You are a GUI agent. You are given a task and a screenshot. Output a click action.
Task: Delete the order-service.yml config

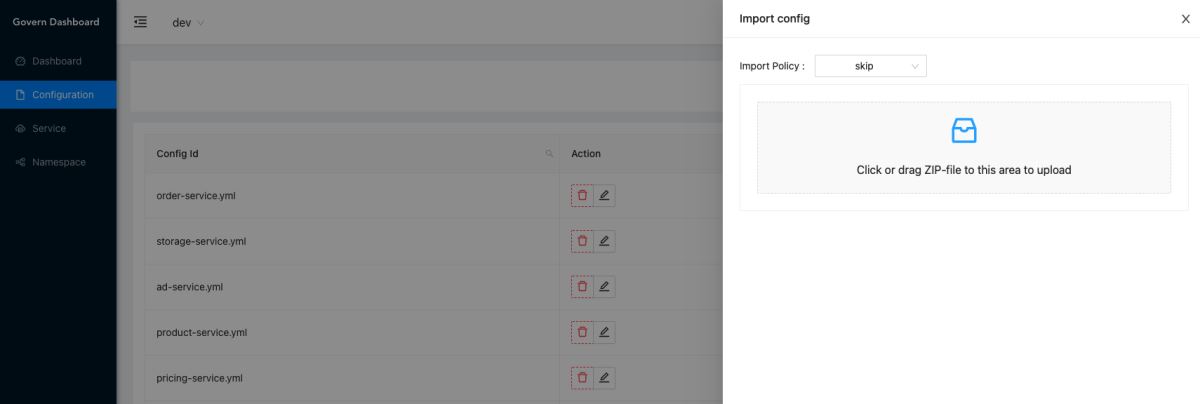[582, 195]
